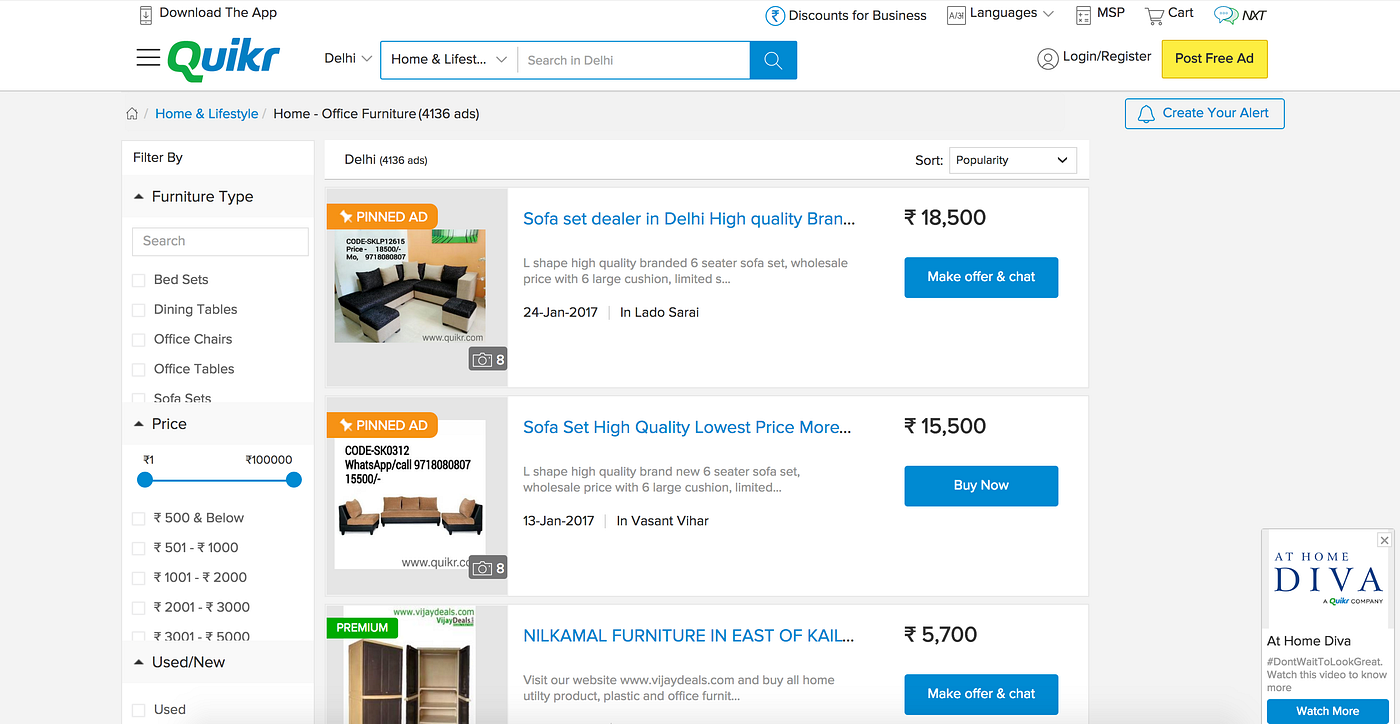The height and width of the screenshot is (724, 1400).
Task: Click photo count camera icon on ₹15,500 sofa
Action: pos(482,568)
